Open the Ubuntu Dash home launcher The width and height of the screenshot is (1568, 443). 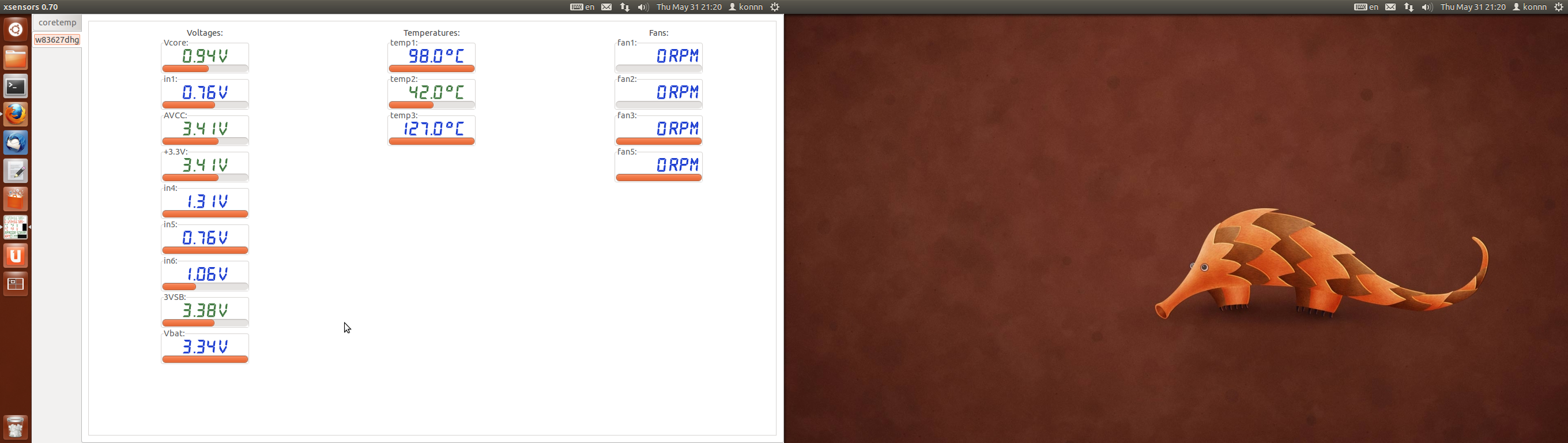point(16,29)
